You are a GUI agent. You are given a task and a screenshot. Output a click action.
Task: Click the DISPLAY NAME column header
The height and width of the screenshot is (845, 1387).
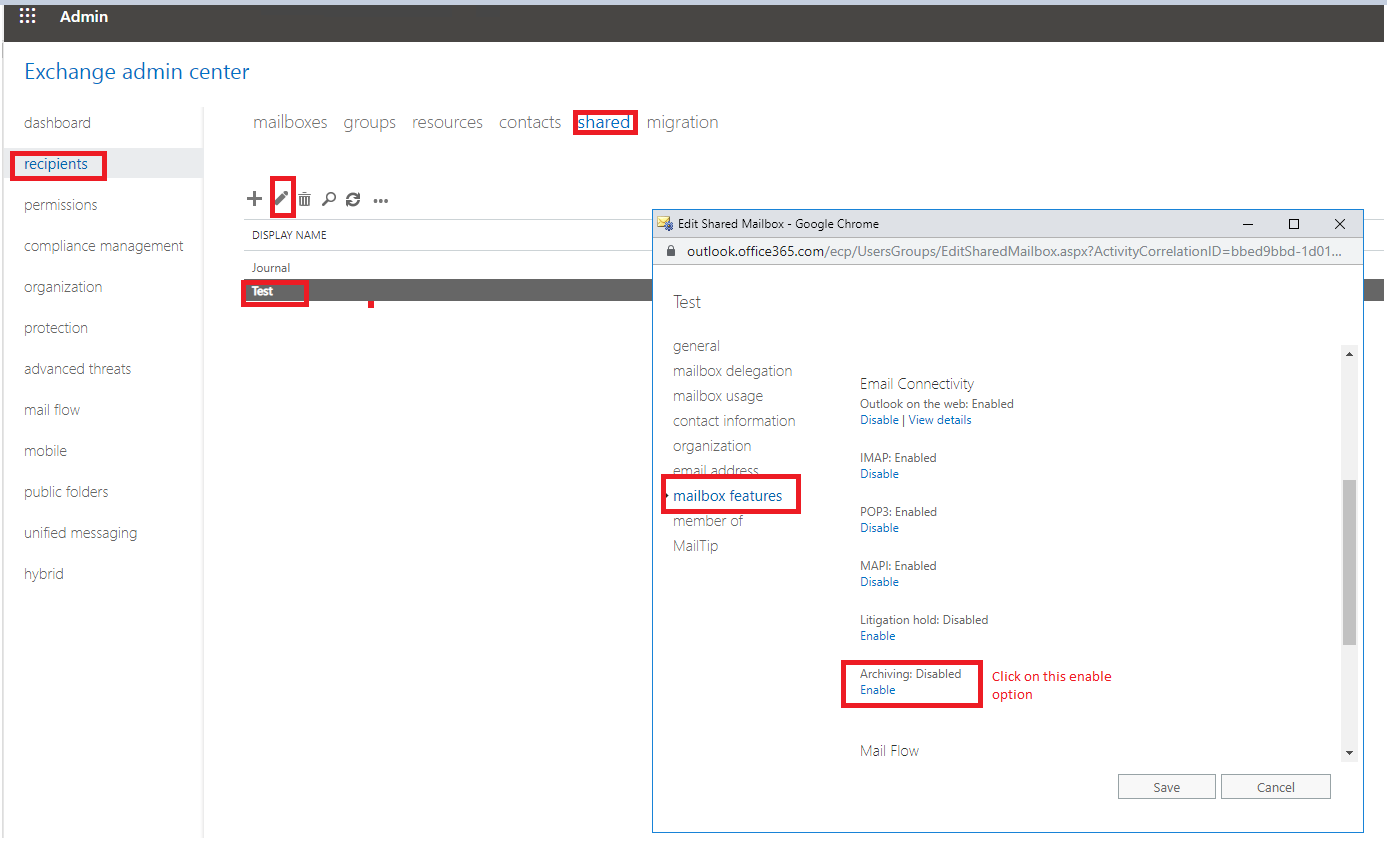click(289, 235)
